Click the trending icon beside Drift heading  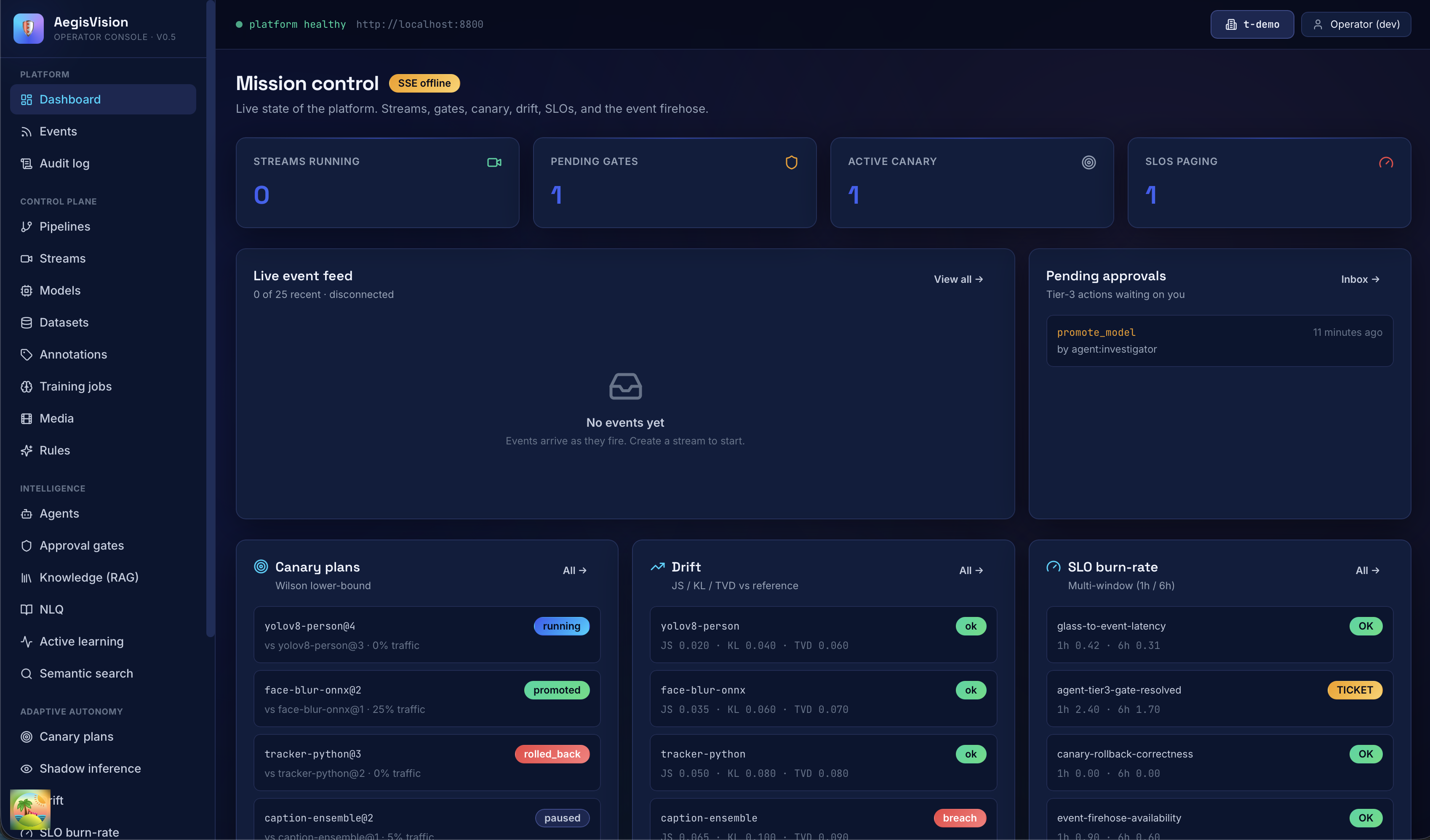click(657, 566)
